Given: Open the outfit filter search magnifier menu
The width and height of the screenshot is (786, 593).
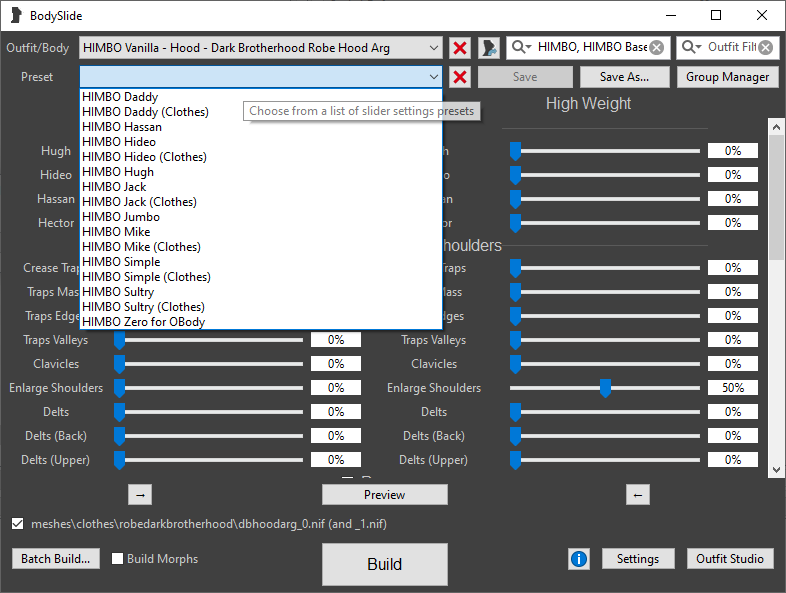Looking at the screenshot, I should pos(691,47).
